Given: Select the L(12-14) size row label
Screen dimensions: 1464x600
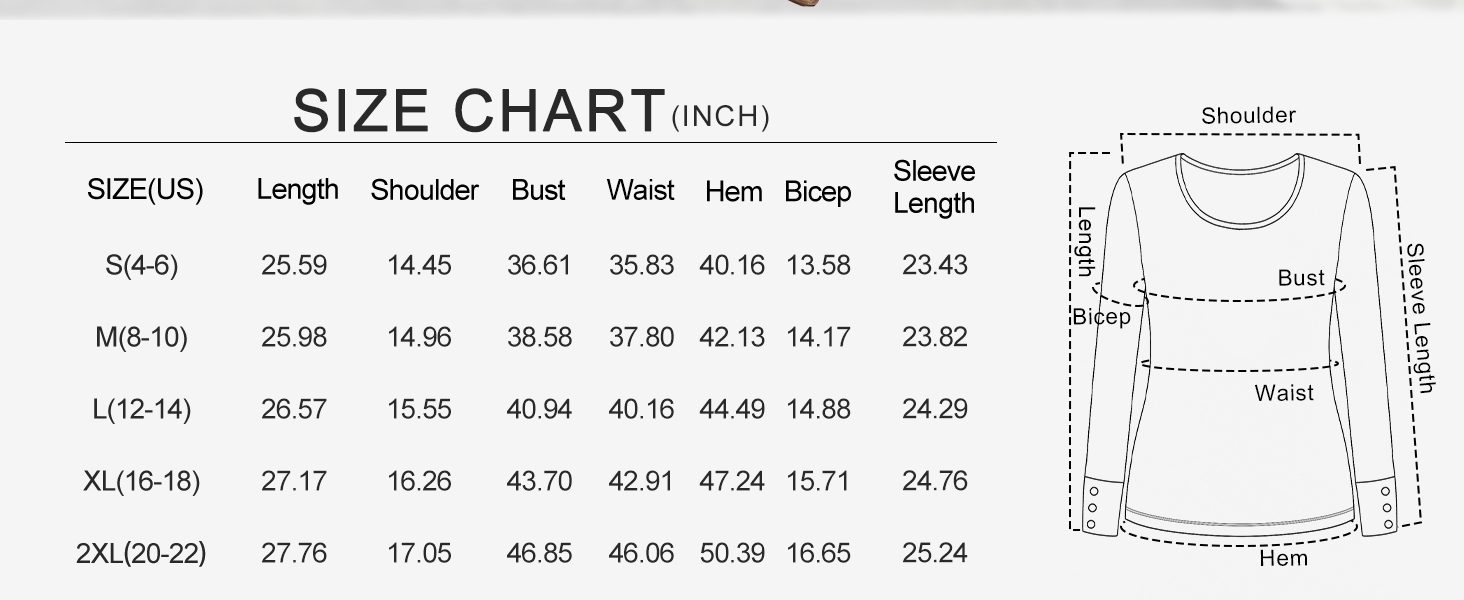Looking at the screenshot, I should pyautogui.click(x=141, y=409).
